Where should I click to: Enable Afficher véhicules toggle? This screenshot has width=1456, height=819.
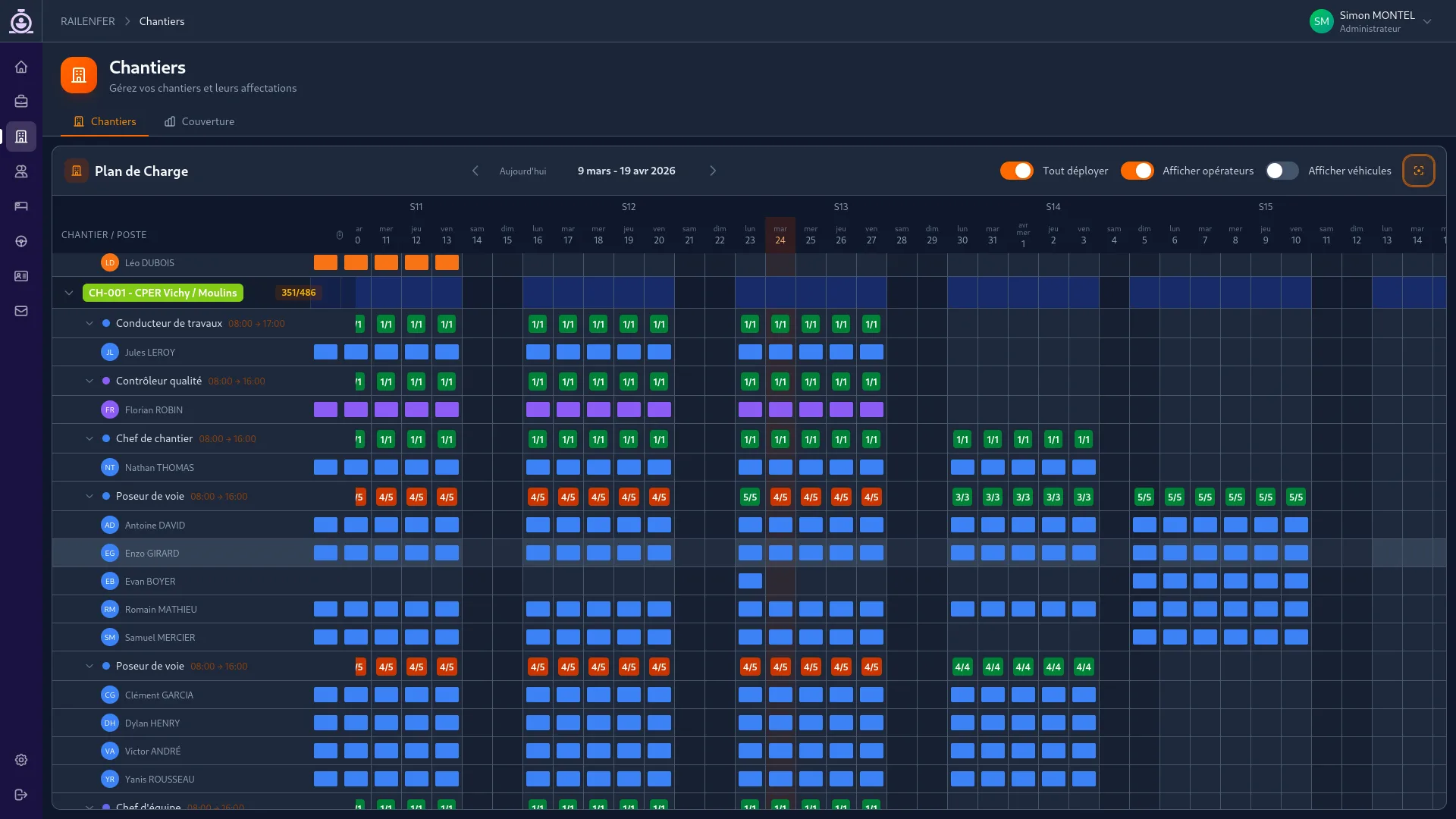click(x=1282, y=171)
